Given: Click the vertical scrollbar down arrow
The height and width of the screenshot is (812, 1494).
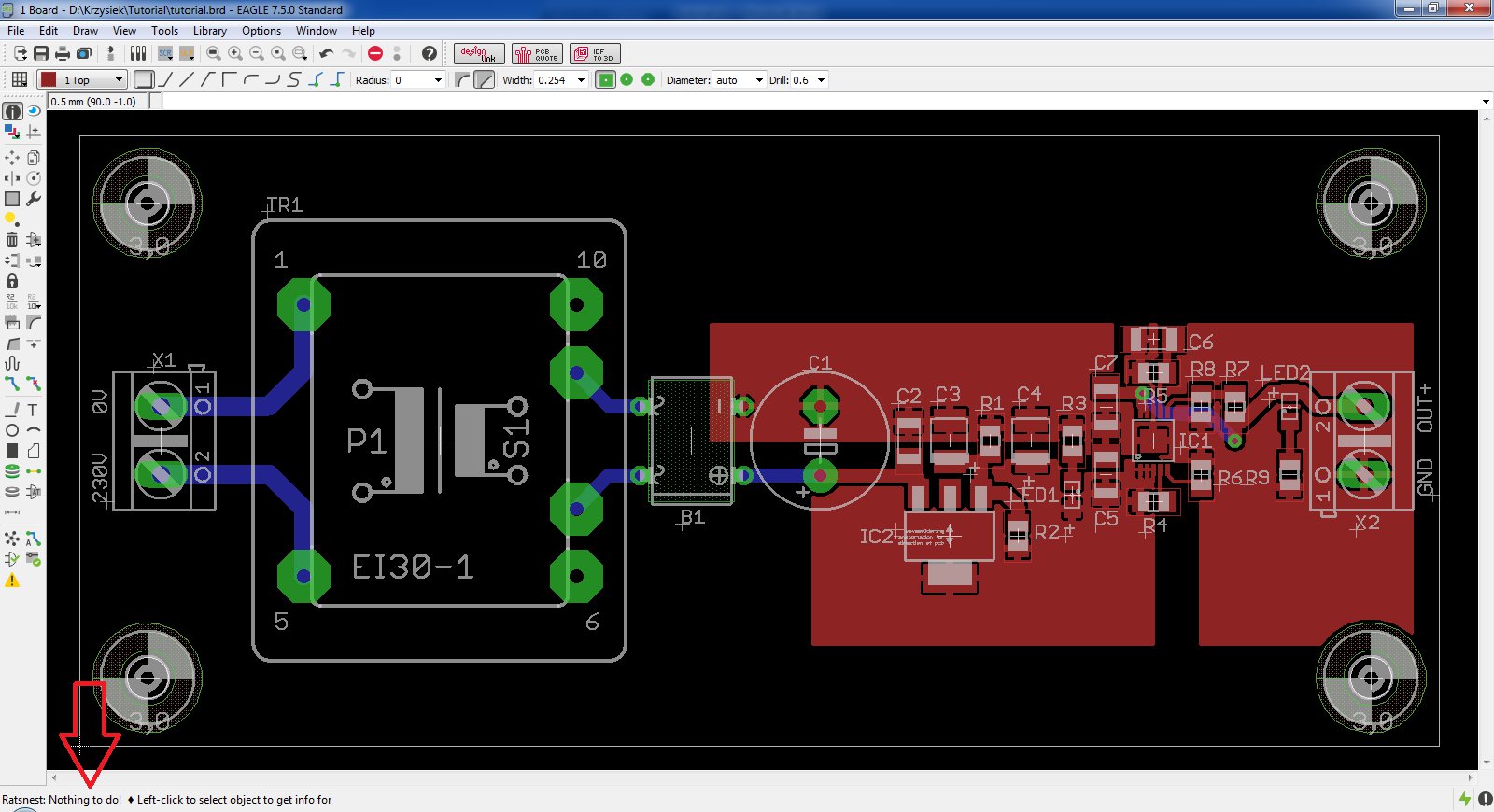Looking at the screenshot, I should [1486, 763].
